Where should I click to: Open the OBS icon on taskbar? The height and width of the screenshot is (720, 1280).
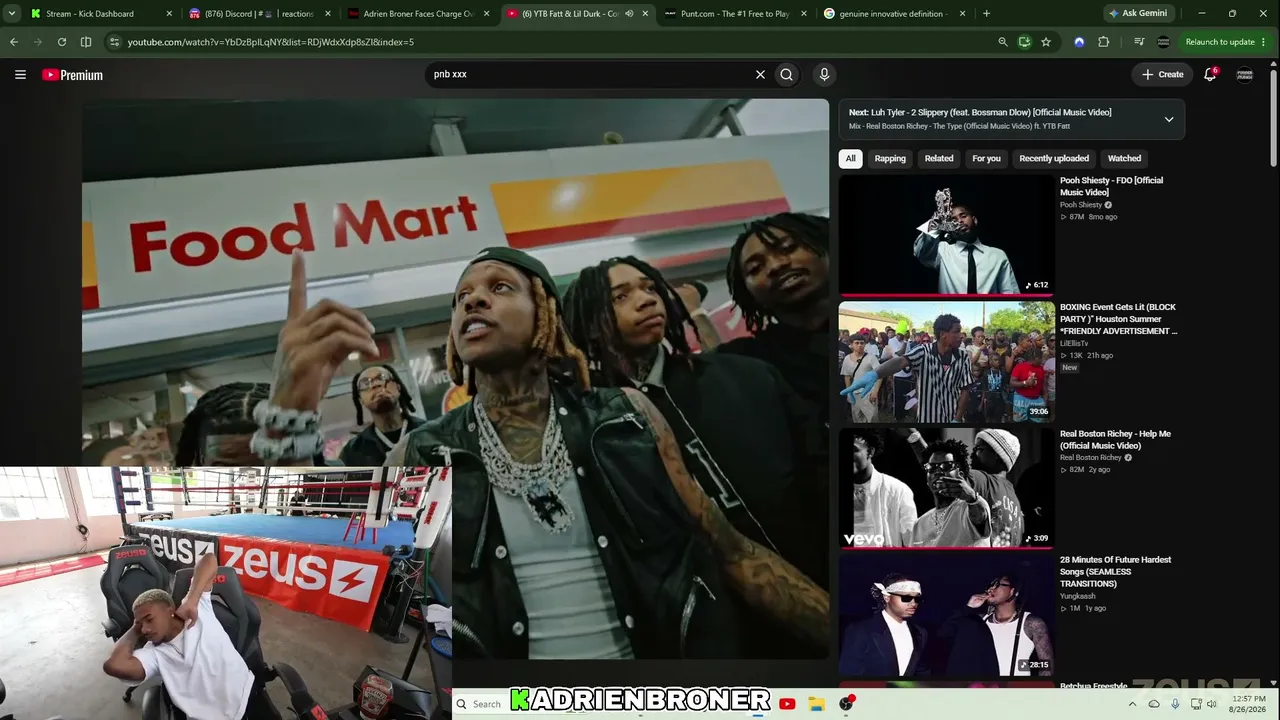click(x=846, y=704)
